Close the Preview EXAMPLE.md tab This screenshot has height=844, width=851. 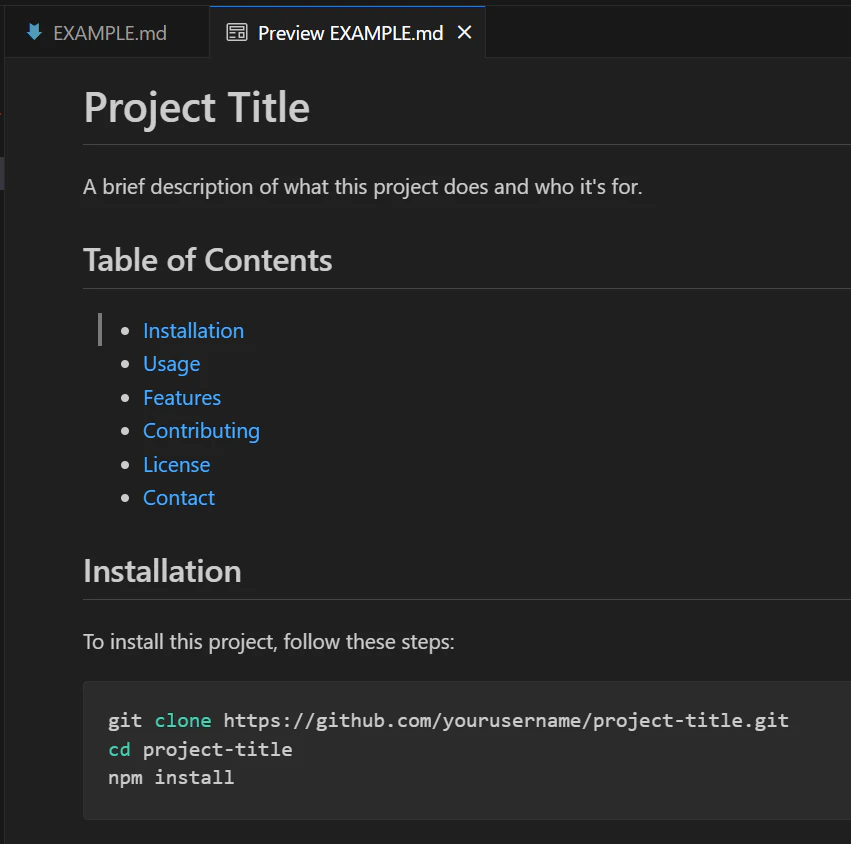(465, 33)
